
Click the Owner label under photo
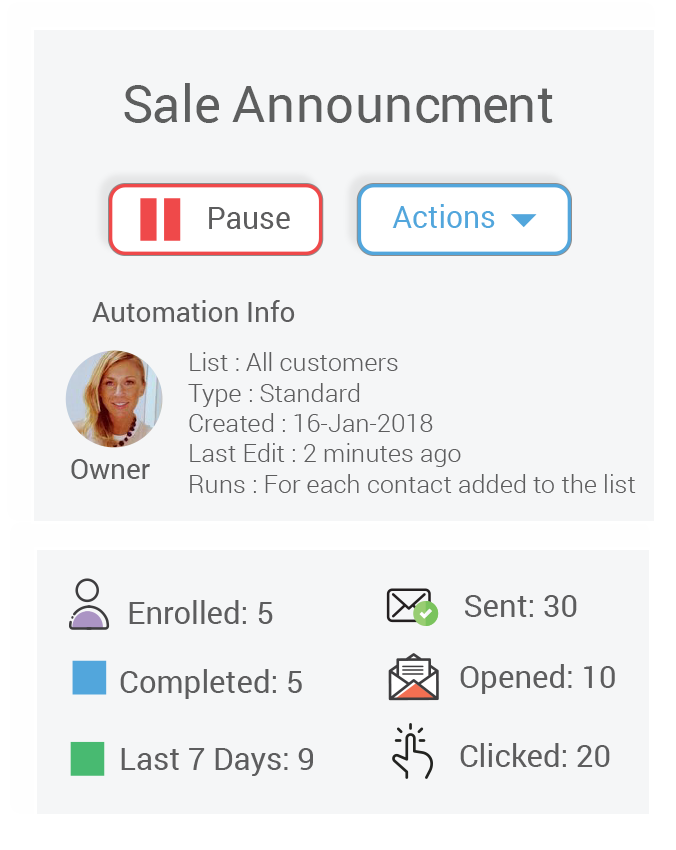[110, 469]
